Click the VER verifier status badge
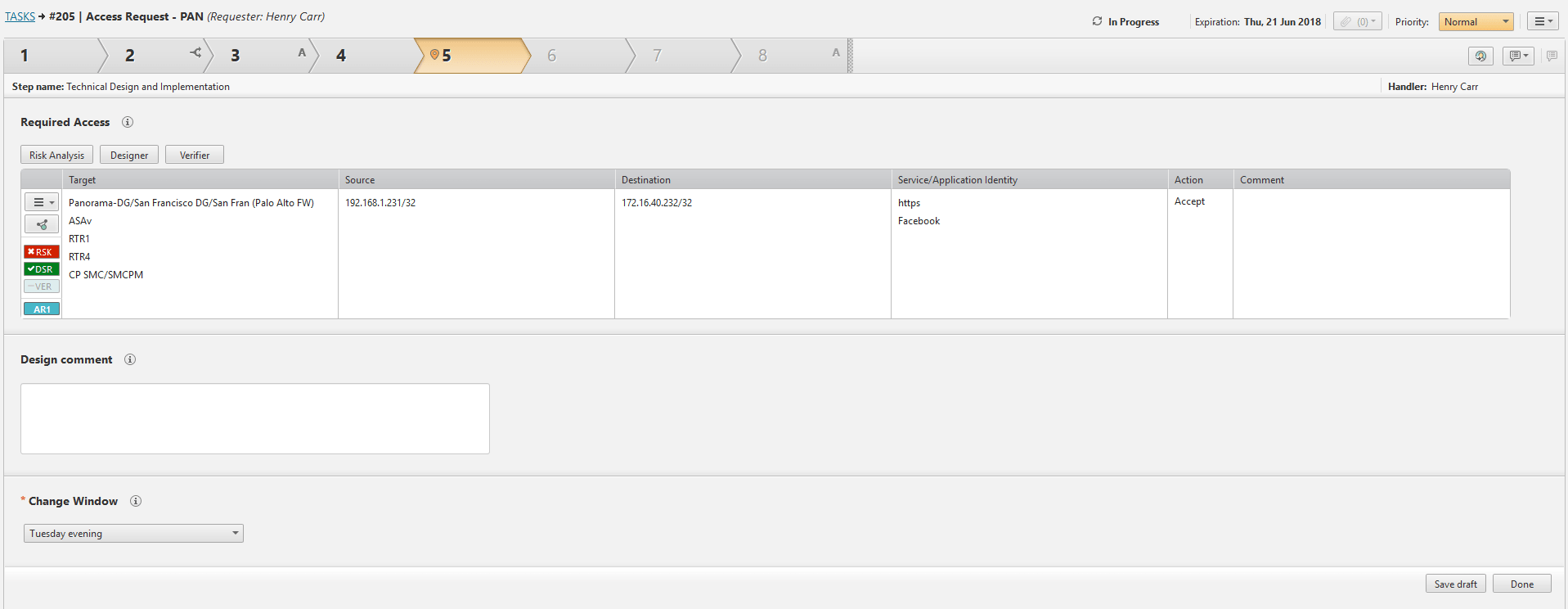1568x609 pixels. 41,286
